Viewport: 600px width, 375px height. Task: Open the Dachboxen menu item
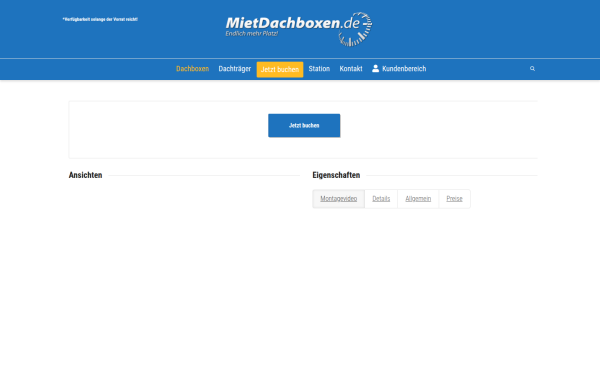[192, 69]
